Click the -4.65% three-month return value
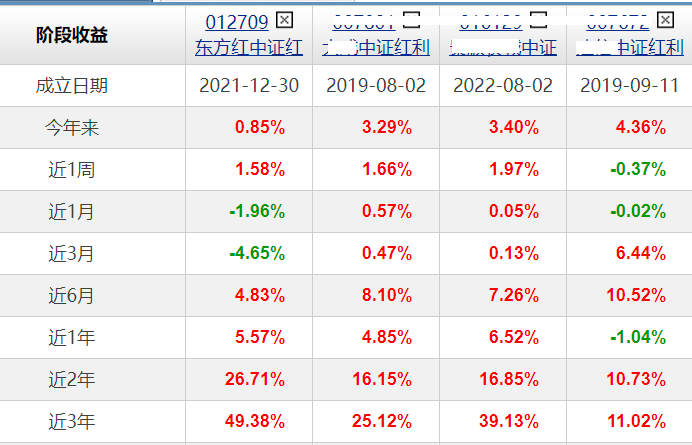This screenshot has width=692, height=445. pyautogui.click(x=257, y=254)
